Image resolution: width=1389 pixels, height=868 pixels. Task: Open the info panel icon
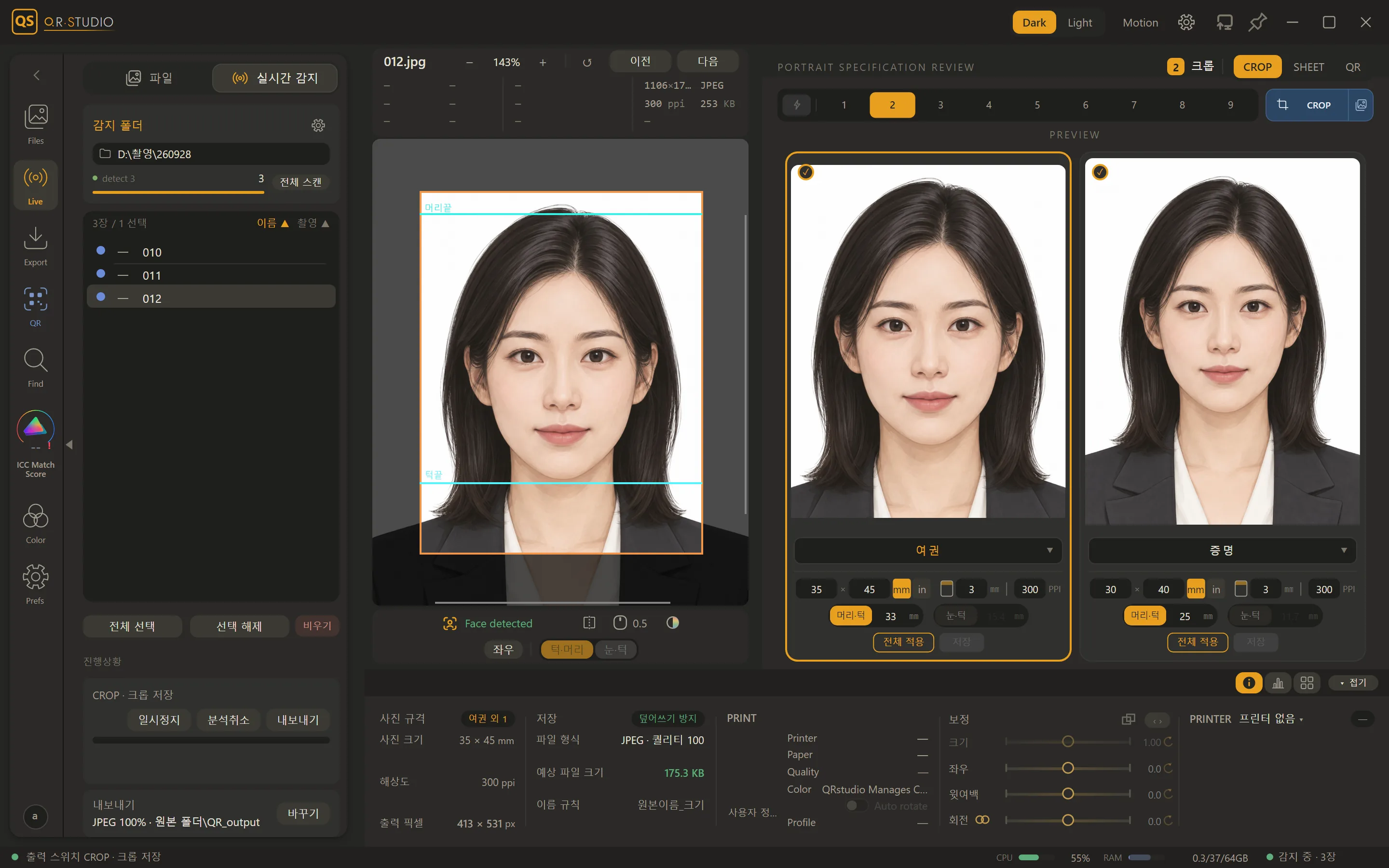[x=1248, y=682]
